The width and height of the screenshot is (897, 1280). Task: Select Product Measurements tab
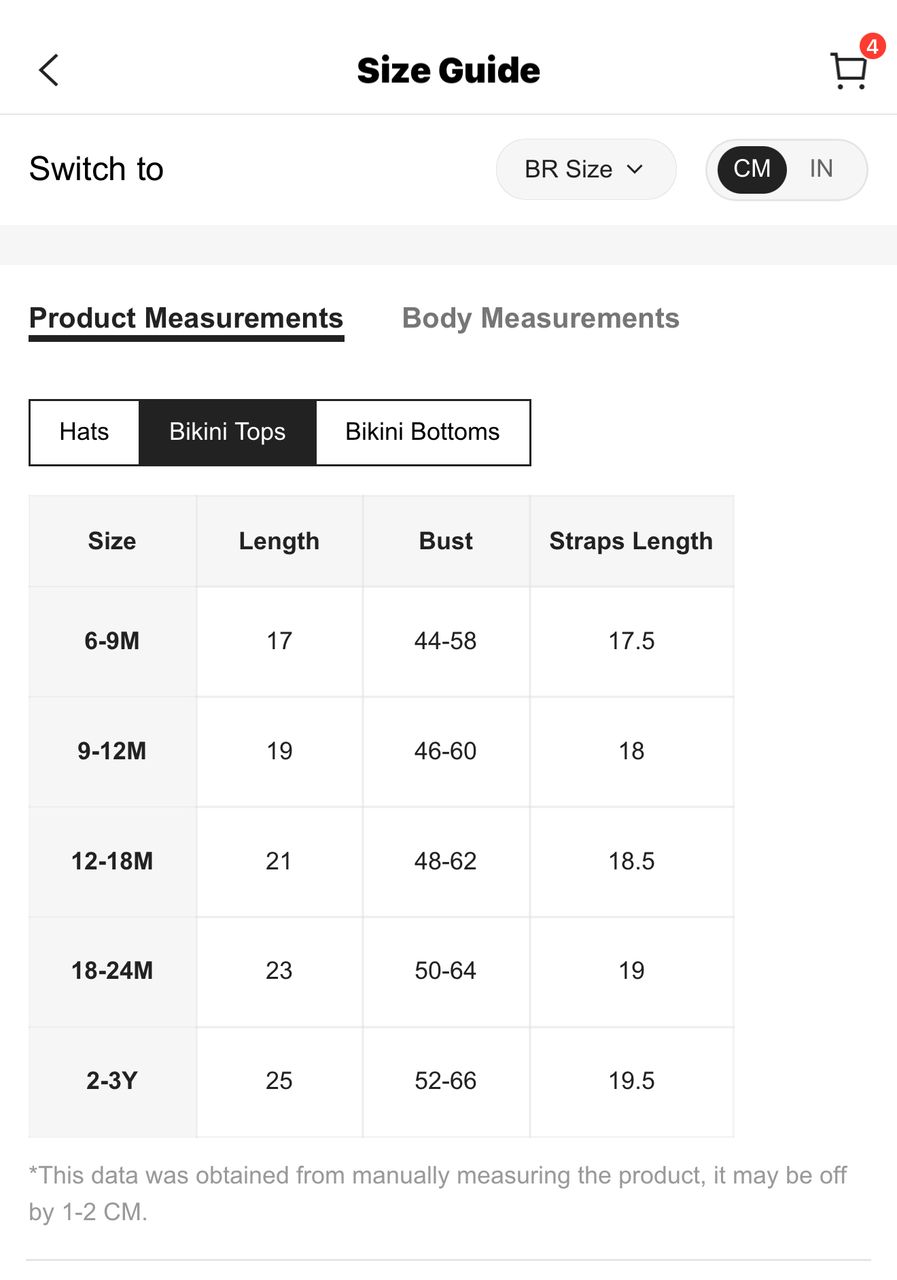coord(186,320)
